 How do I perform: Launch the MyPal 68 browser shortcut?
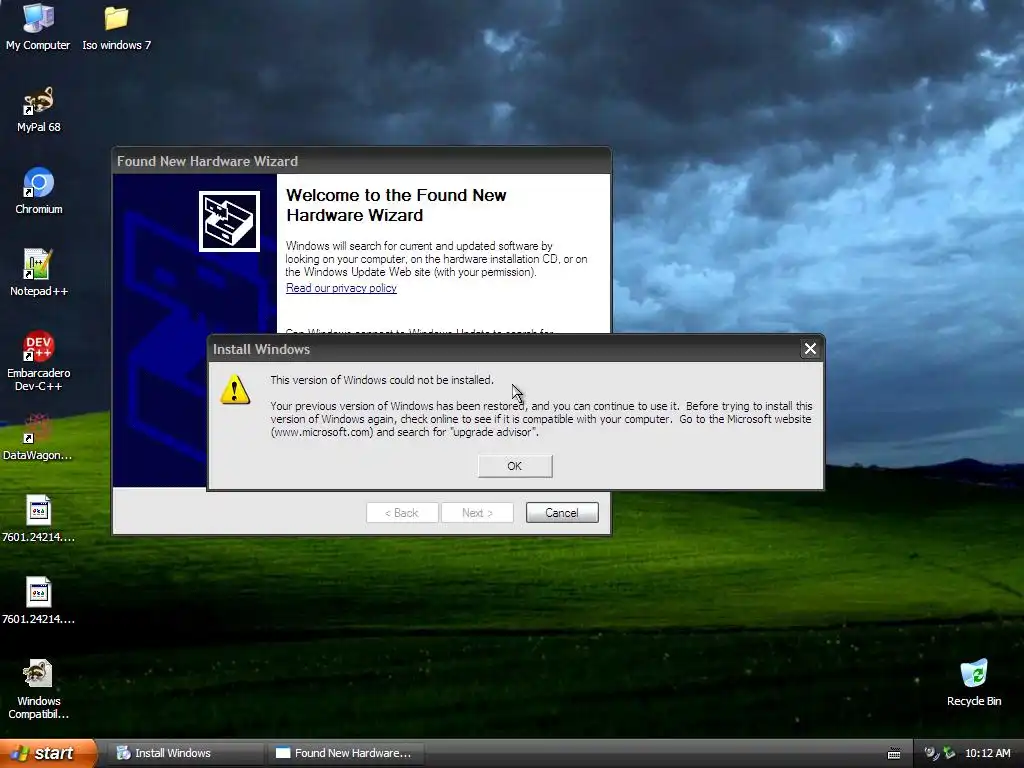tap(39, 109)
